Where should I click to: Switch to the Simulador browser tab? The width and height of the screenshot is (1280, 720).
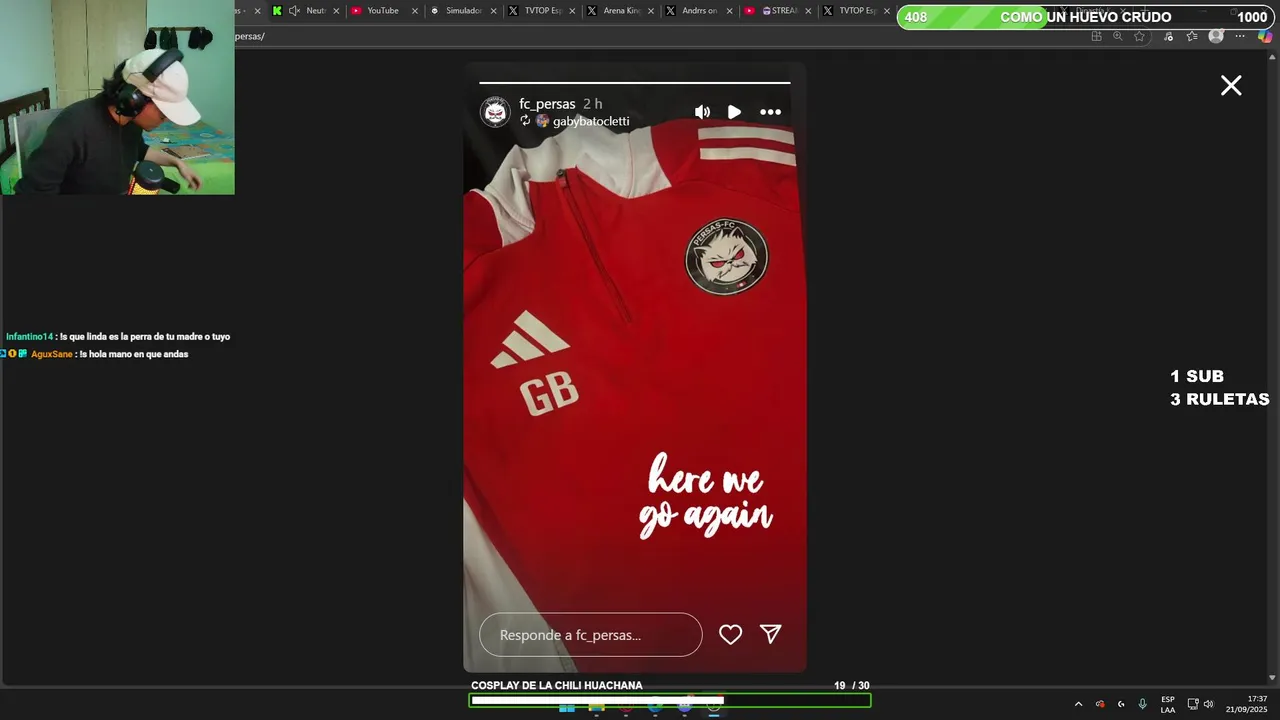pos(463,11)
